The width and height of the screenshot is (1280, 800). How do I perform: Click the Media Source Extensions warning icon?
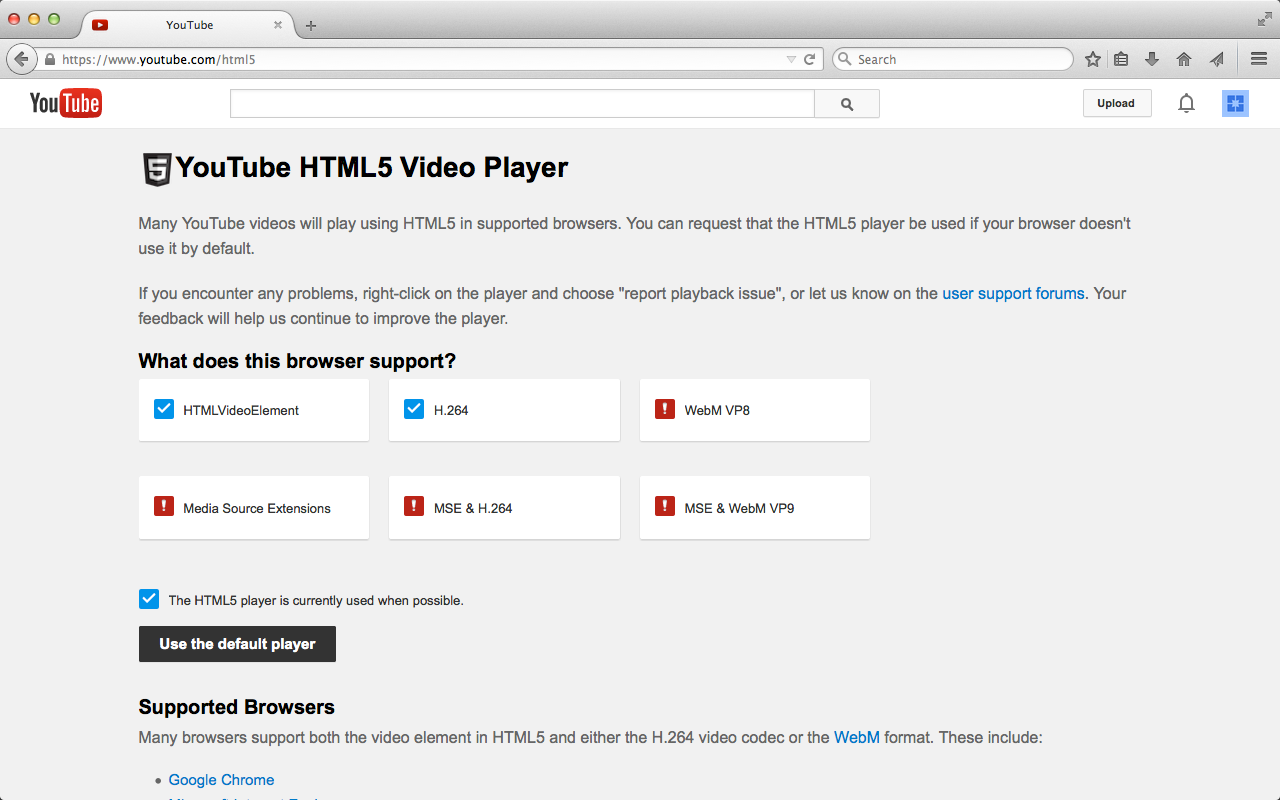click(164, 507)
